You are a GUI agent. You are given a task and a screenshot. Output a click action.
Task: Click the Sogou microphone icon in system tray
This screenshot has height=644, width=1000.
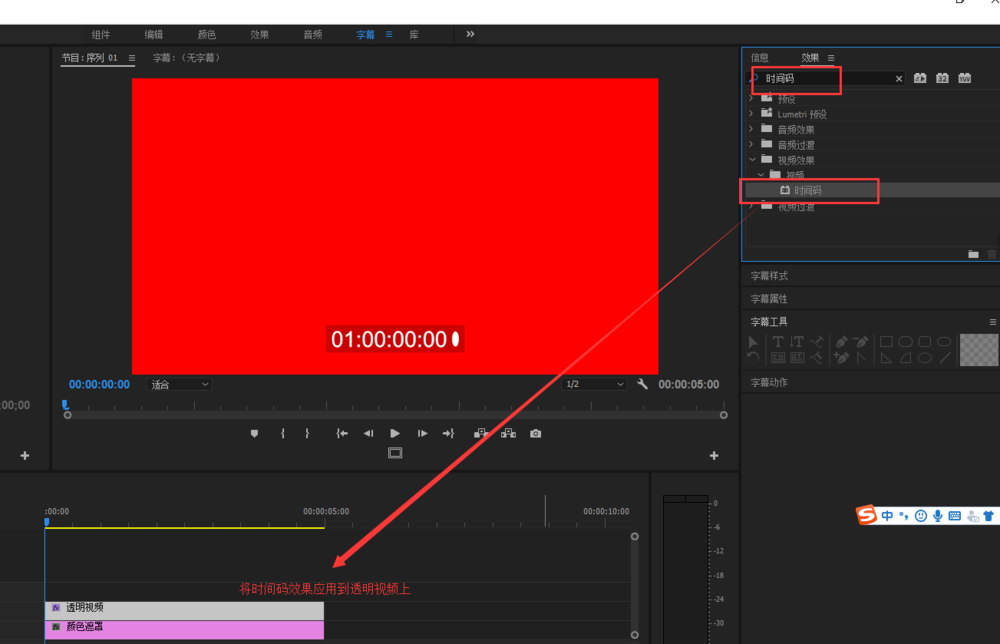click(937, 516)
